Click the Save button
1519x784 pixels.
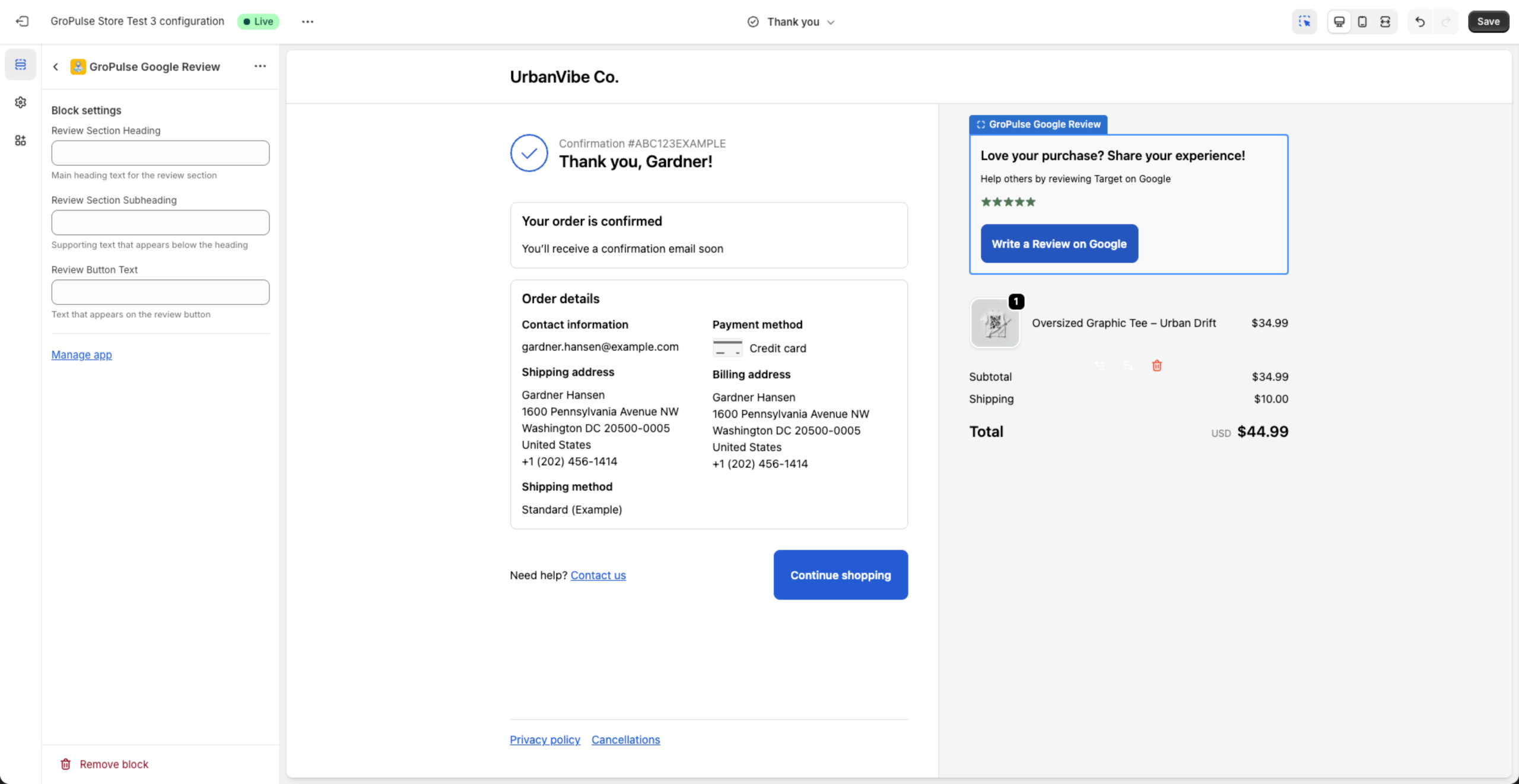click(1488, 22)
